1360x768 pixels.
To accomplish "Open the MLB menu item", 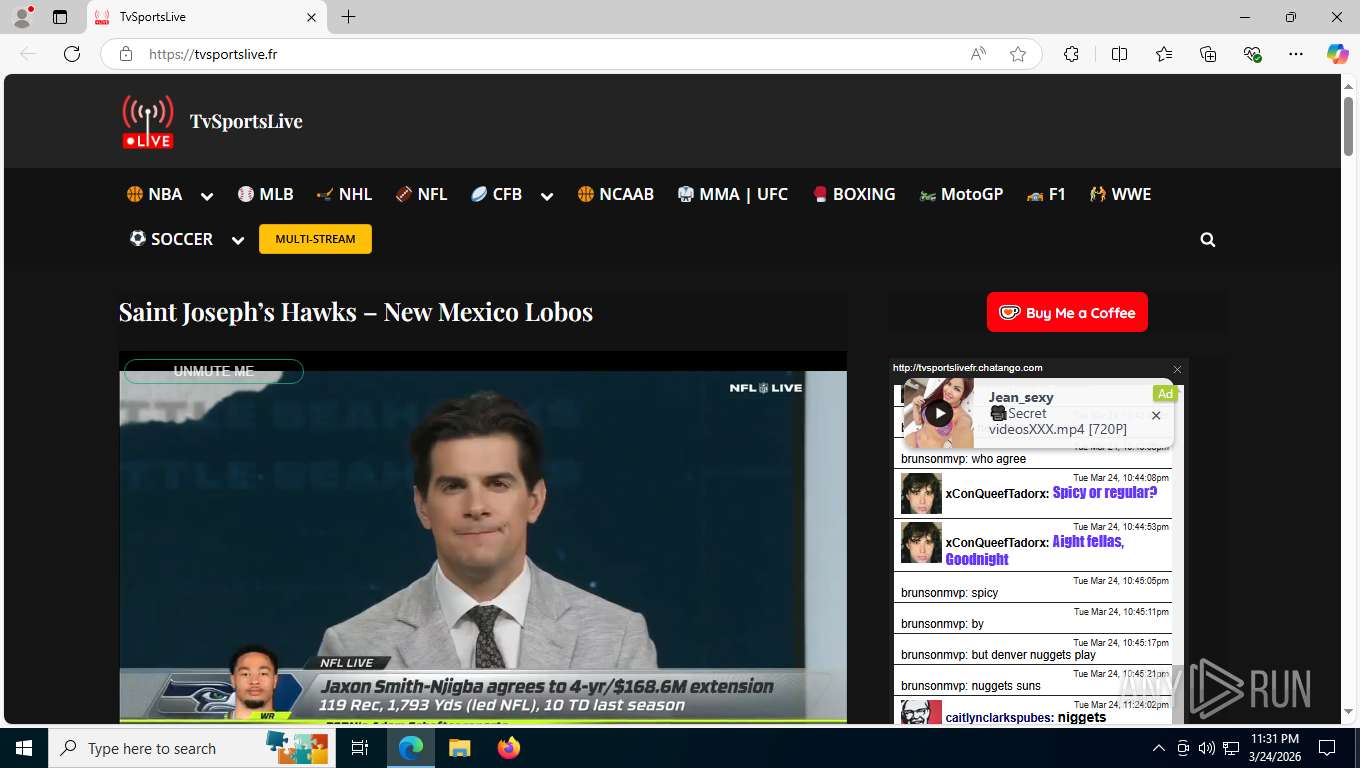I will point(266,194).
